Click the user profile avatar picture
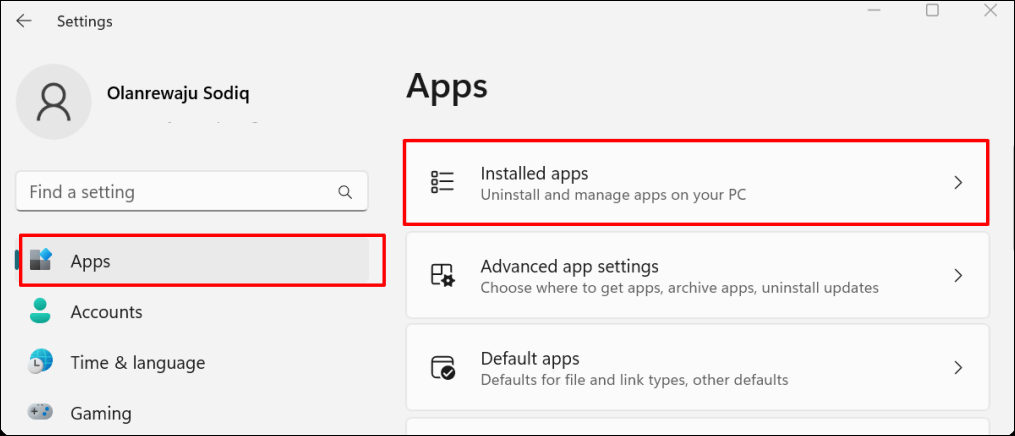The width and height of the screenshot is (1015, 436). click(x=53, y=103)
